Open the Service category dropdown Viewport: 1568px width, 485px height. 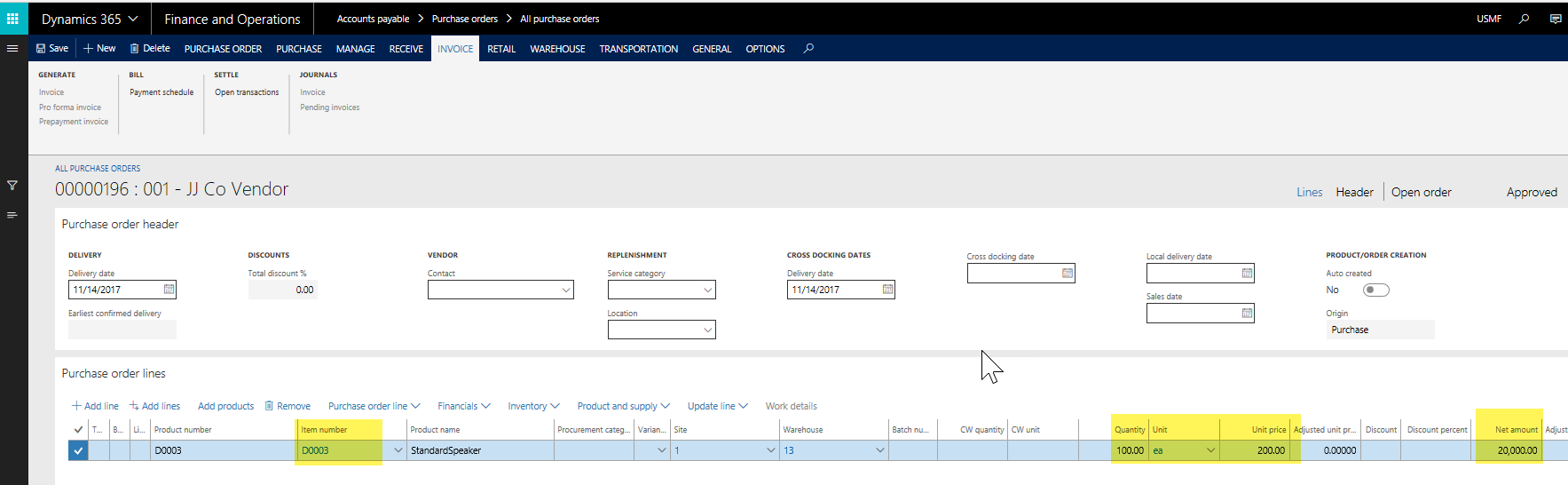click(x=707, y=290)
